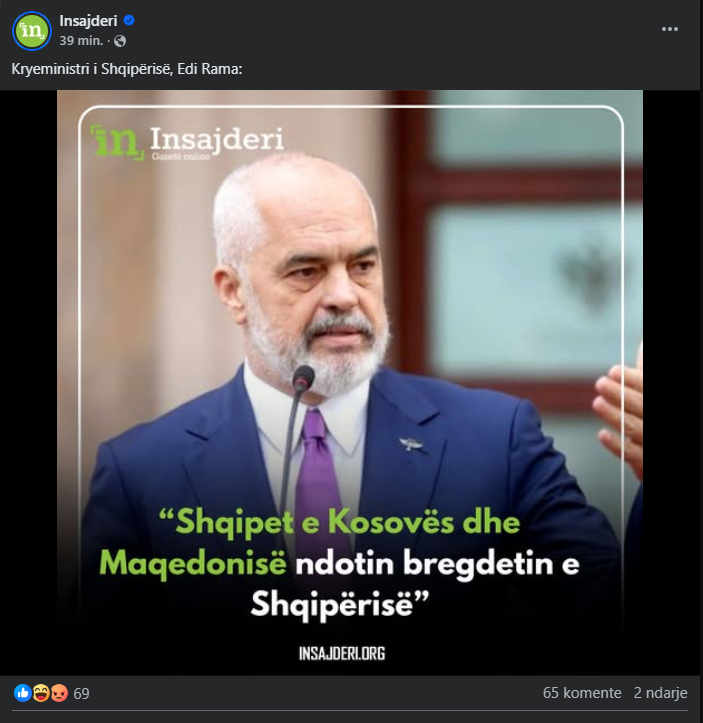Click the Angry reaction emoji
This screenshot has height=723, width=703.
(x=59, y=693)
